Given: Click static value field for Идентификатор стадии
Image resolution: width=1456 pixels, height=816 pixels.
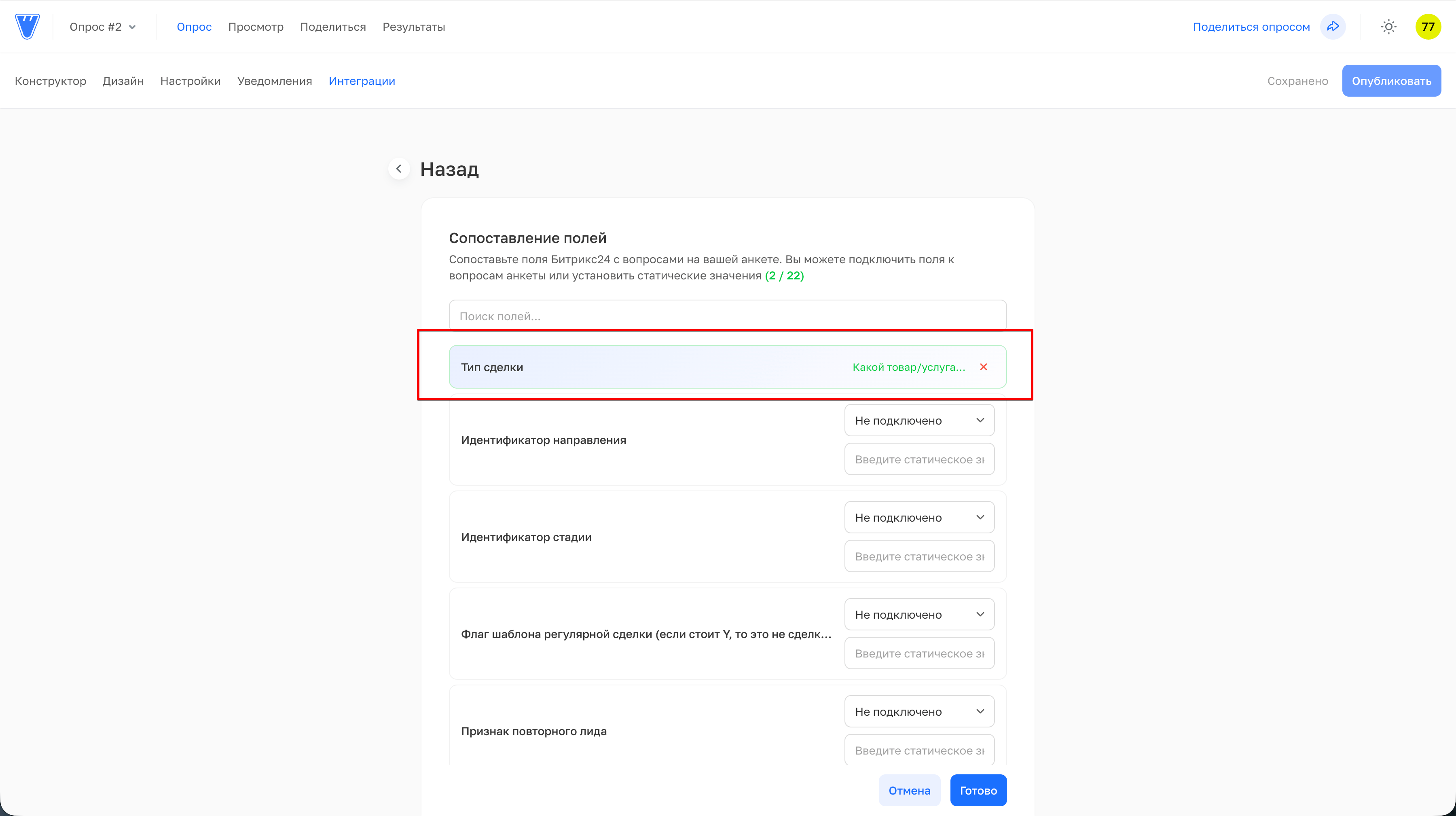Looking at the screenshot, I should tap(919, 556).
